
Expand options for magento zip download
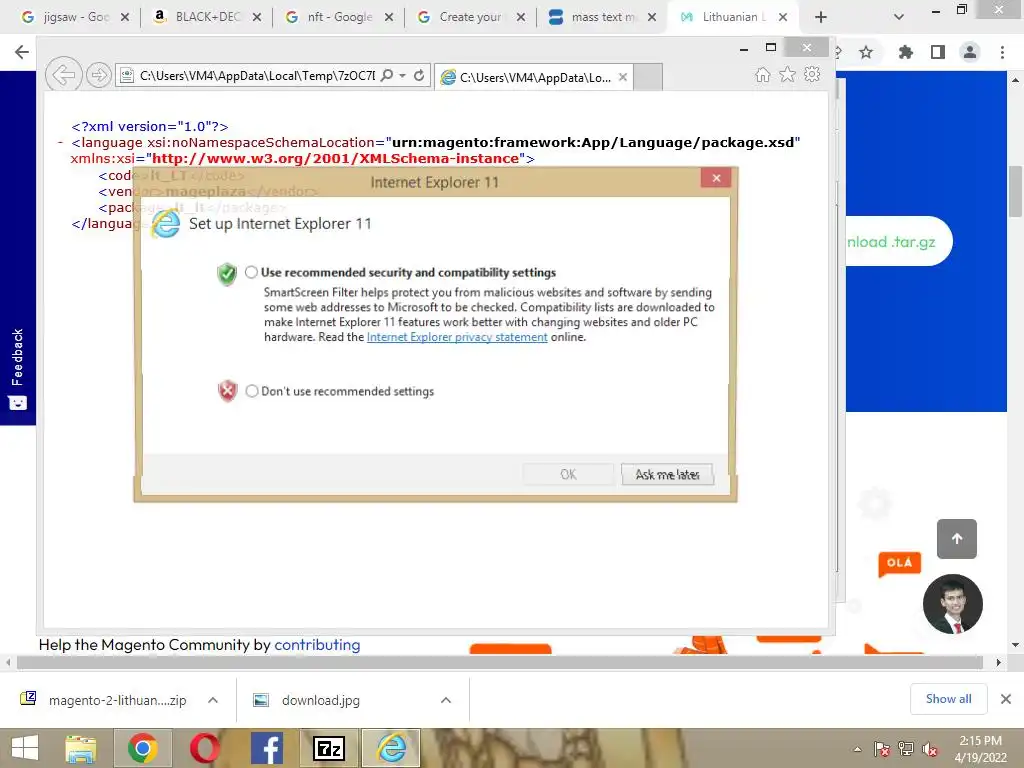213,700
